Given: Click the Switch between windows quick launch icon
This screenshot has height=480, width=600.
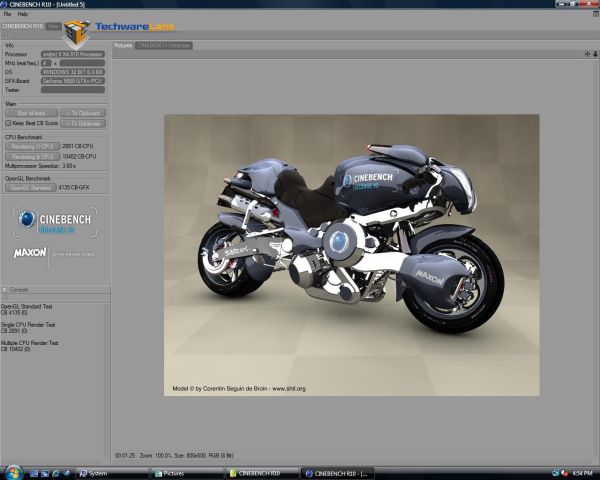Looking at the screenshot, I should pos(45,473).
